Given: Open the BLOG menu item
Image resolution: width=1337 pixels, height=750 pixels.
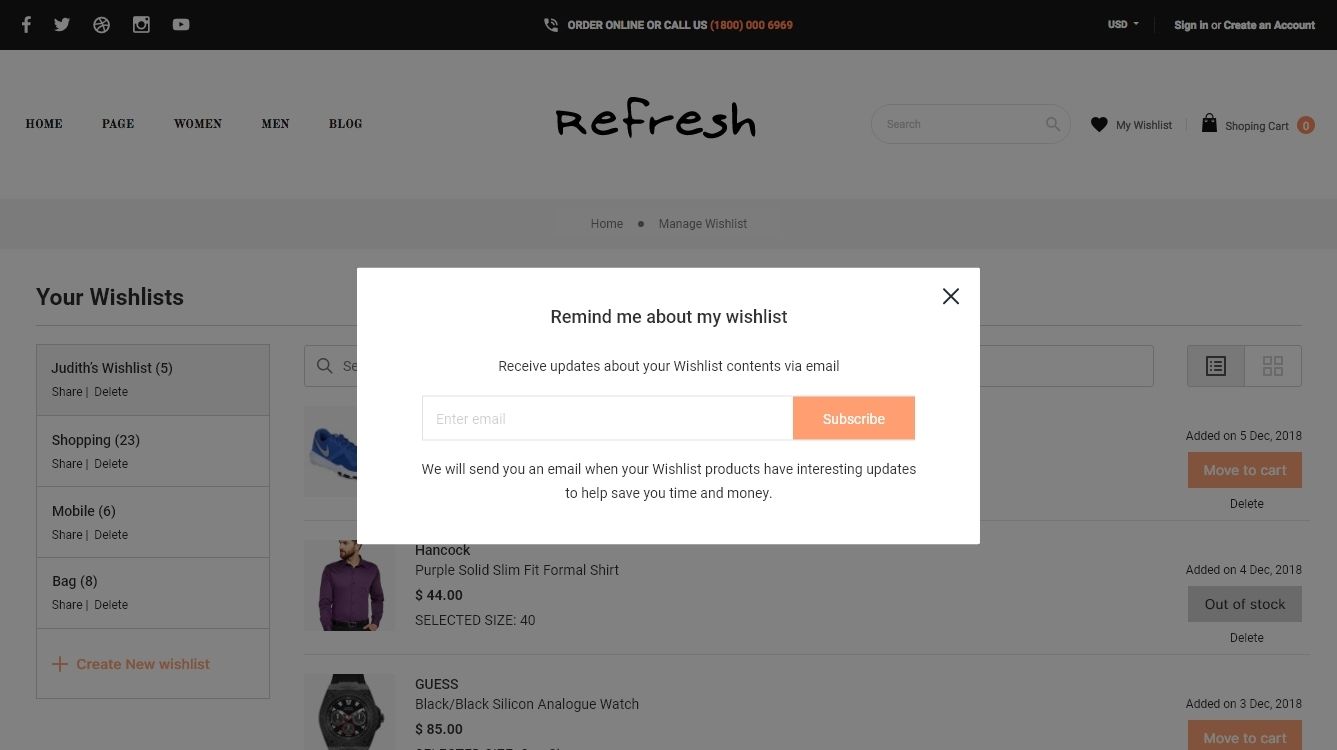Looking at the screenshot, I should tap(346, 124).
